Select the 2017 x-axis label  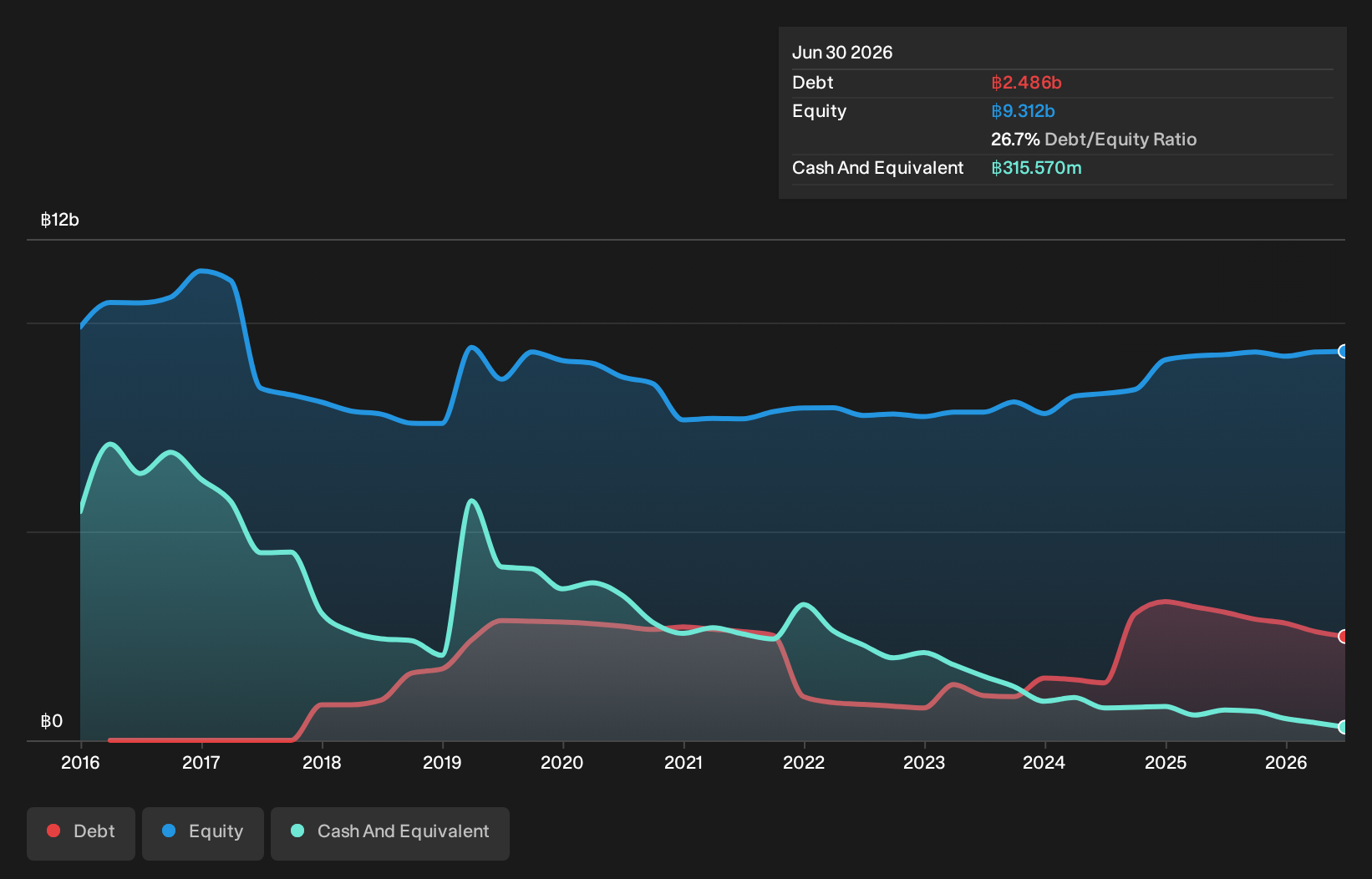(x=201, y=762)
